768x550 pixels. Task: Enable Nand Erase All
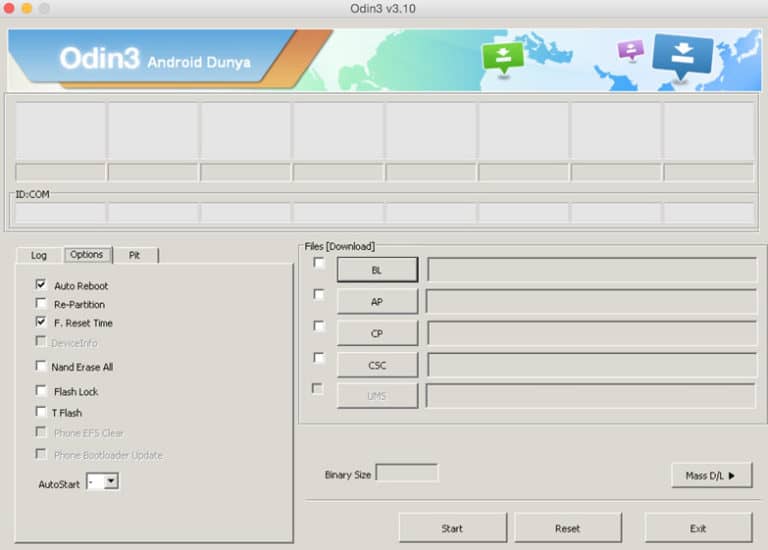point(41,367)
